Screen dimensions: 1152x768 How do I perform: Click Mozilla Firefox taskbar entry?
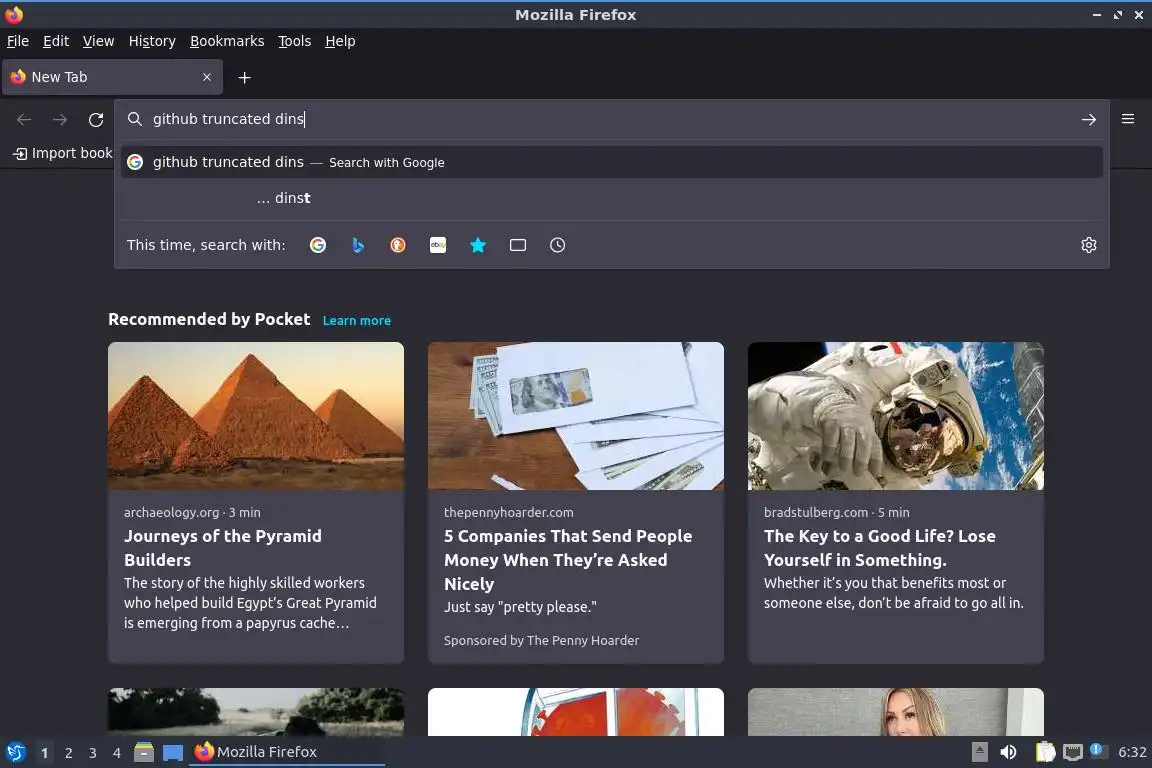point(287,752)
